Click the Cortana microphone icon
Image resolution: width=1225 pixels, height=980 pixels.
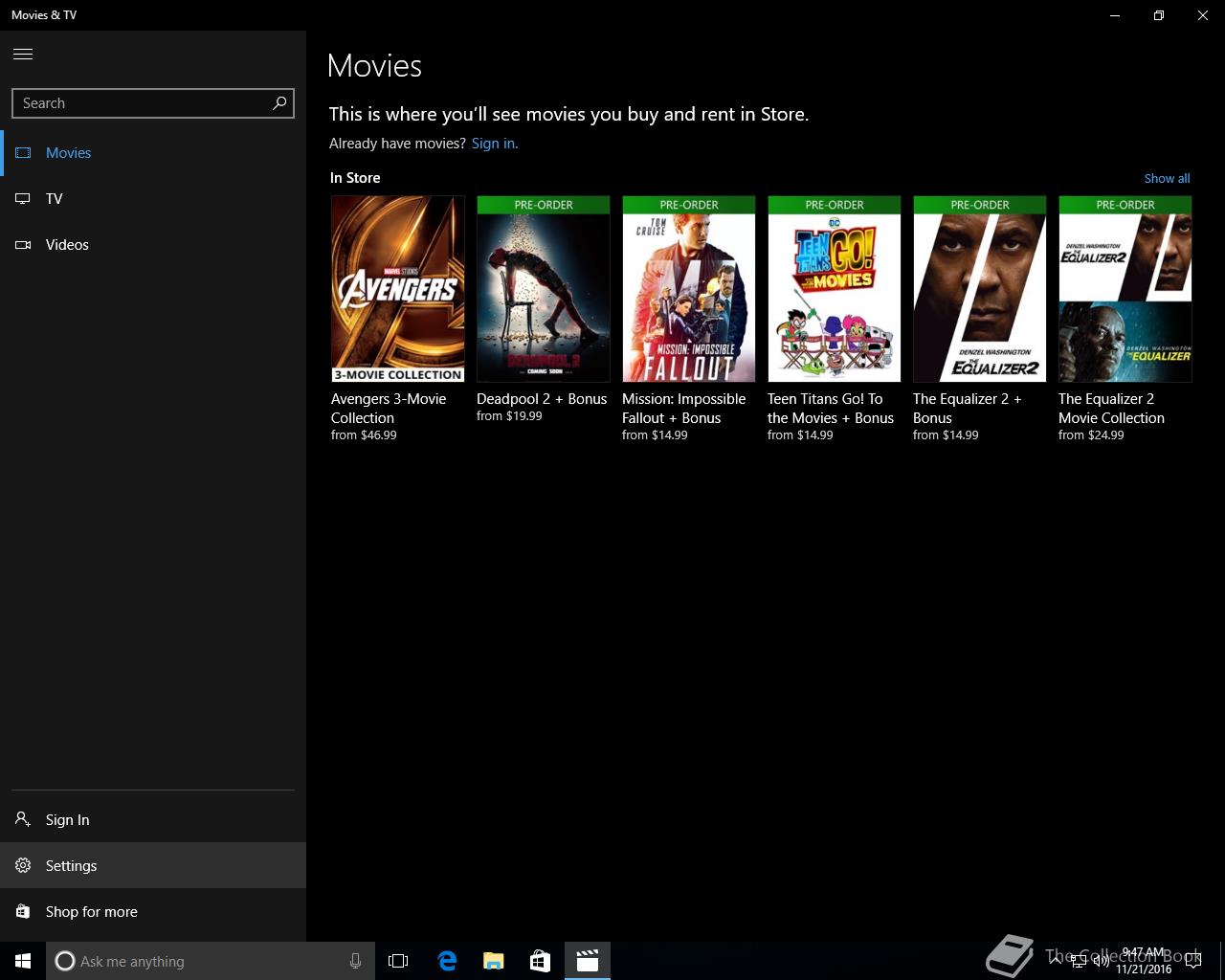[355, 961]
